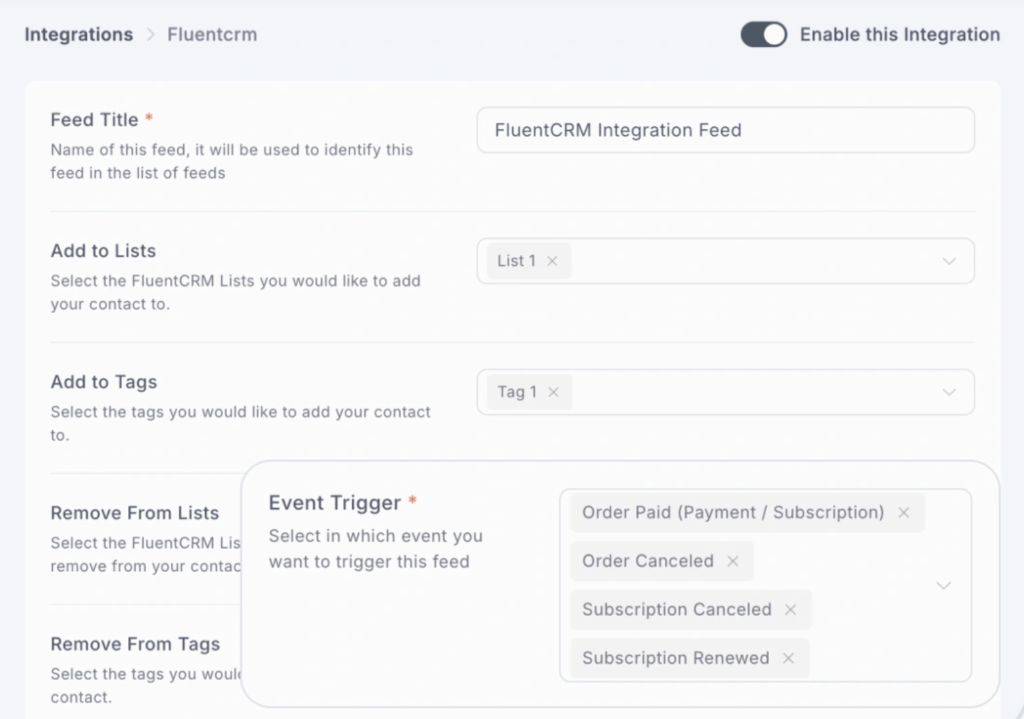Select the "Tag 1" chip
The height and width of the screenshot is (719, 1024).
518,392
